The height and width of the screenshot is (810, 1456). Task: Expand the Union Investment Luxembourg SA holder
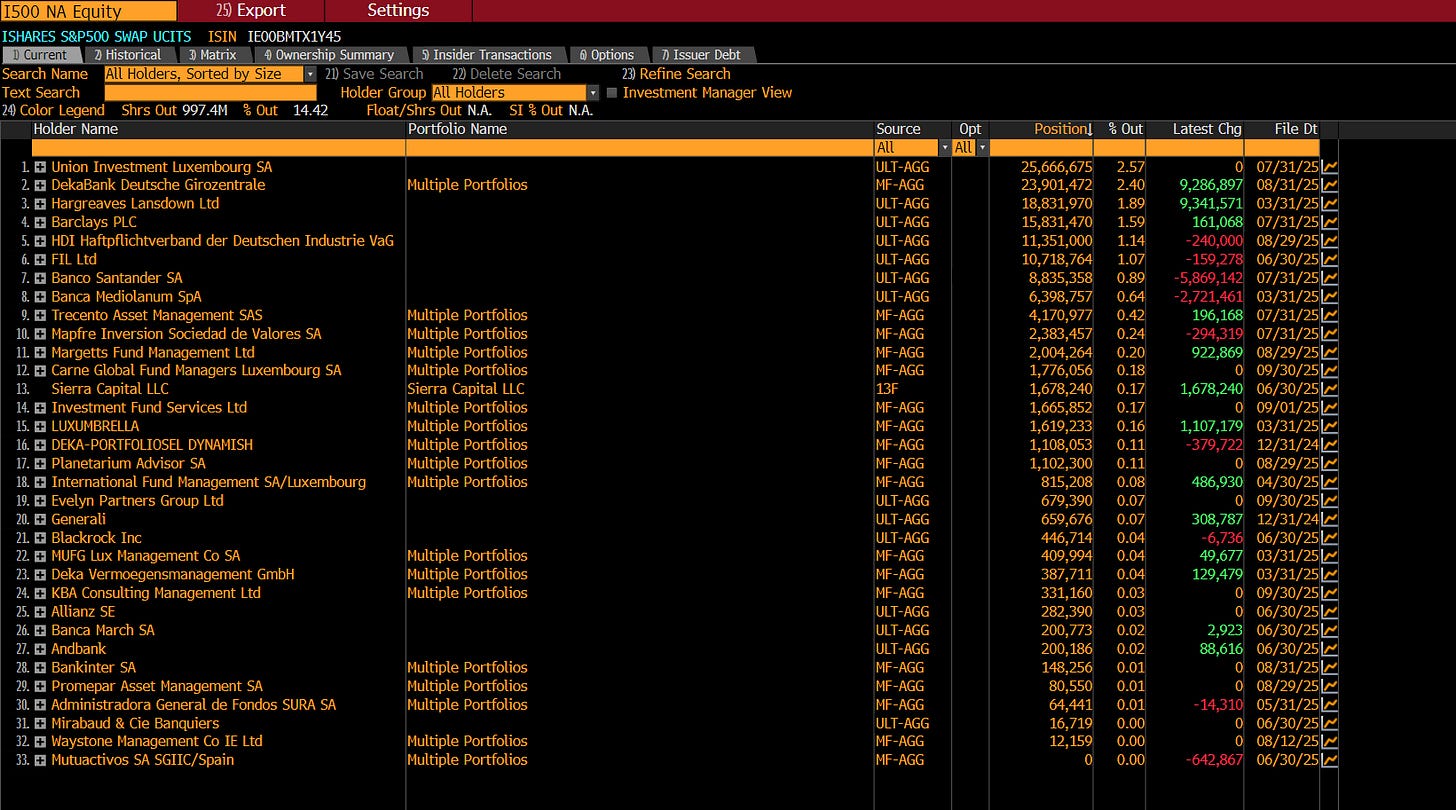pyautogui.click(x=40, y=167)
